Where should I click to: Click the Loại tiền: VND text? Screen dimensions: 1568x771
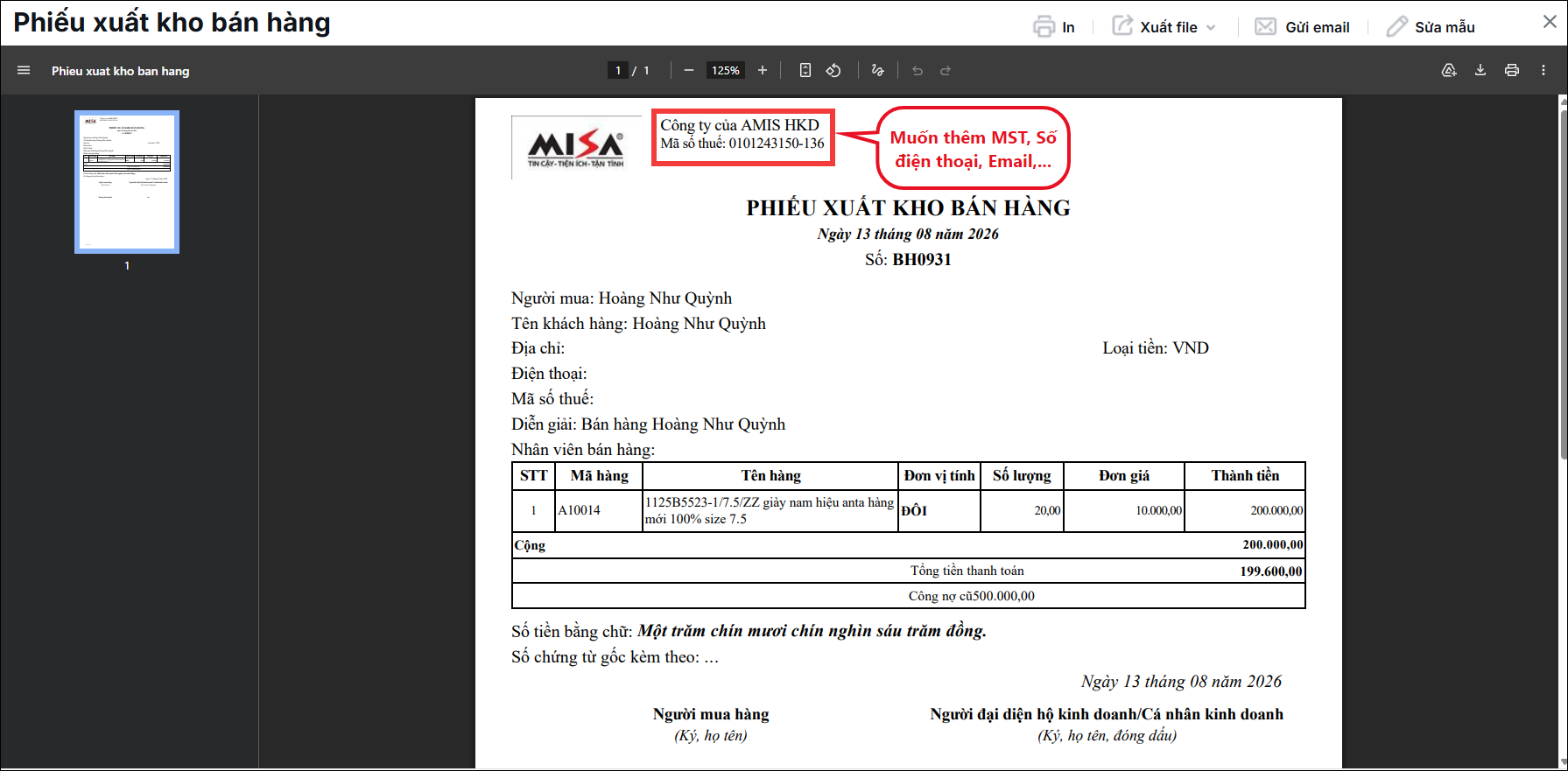[1156, 348]
